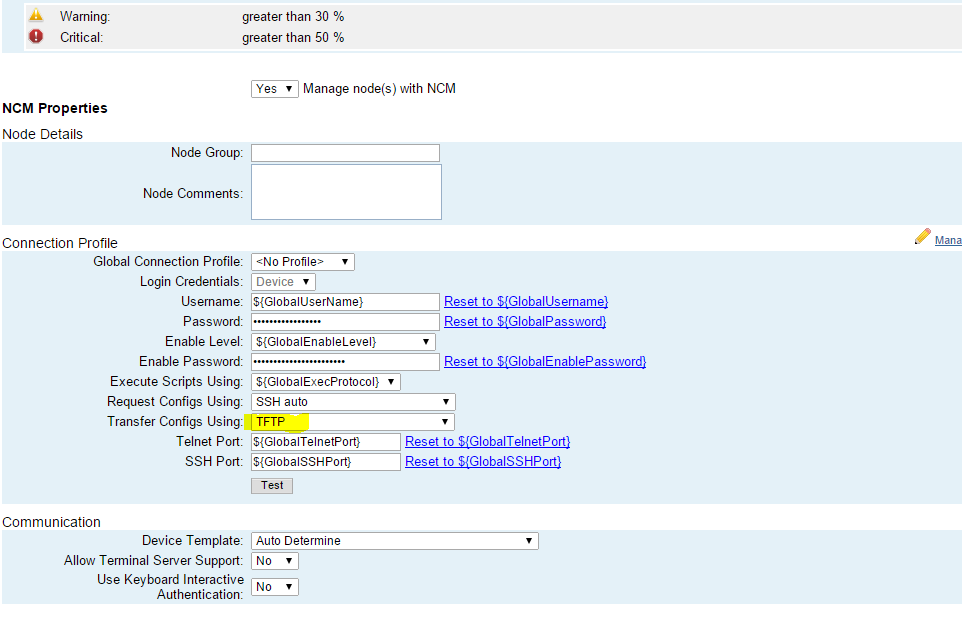Click the Connection Profile section label

pos(60,243)
